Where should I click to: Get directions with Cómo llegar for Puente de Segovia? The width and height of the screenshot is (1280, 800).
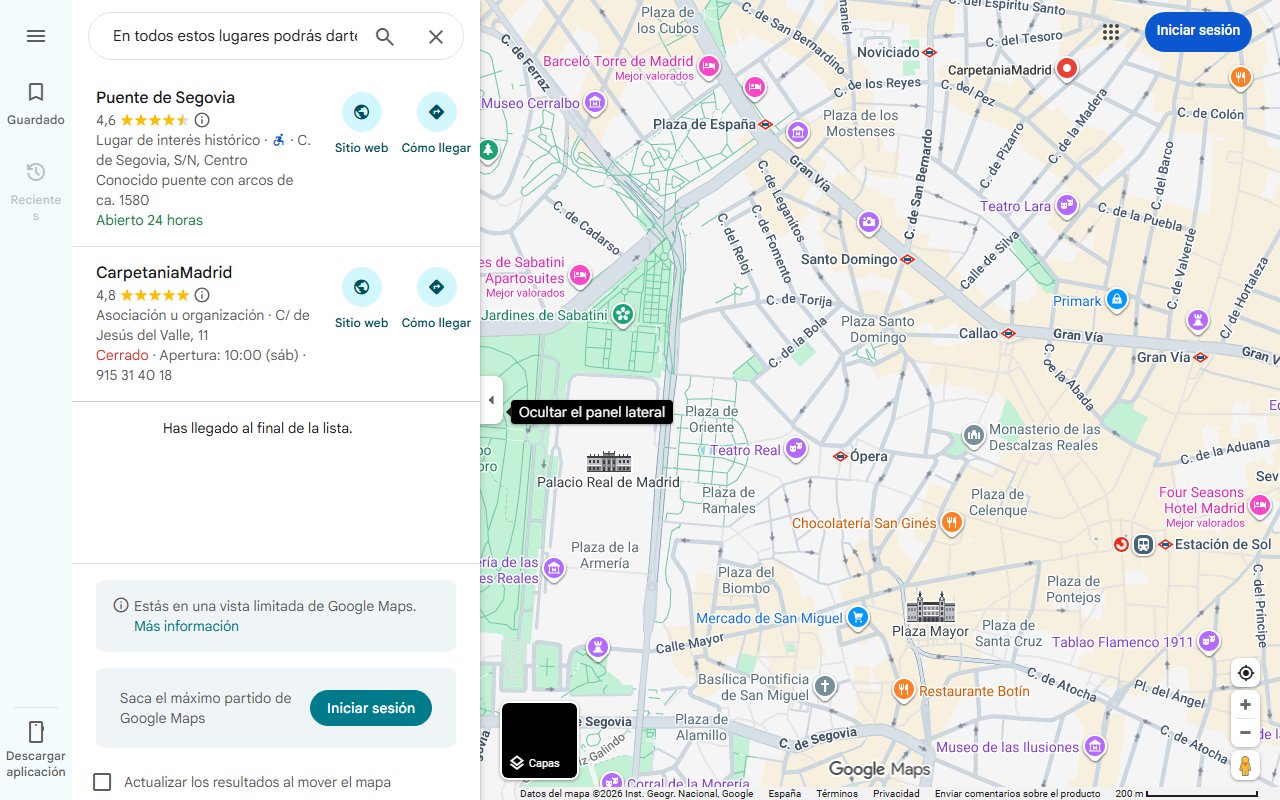point(436,112)
